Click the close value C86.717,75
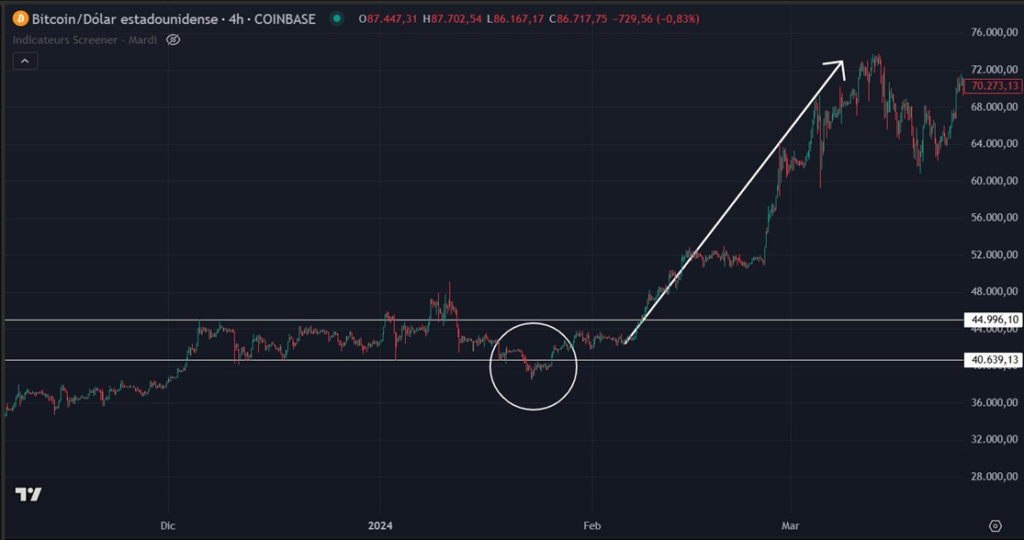This screenshot has height=540, width=1024. click(x=579, y=19)
